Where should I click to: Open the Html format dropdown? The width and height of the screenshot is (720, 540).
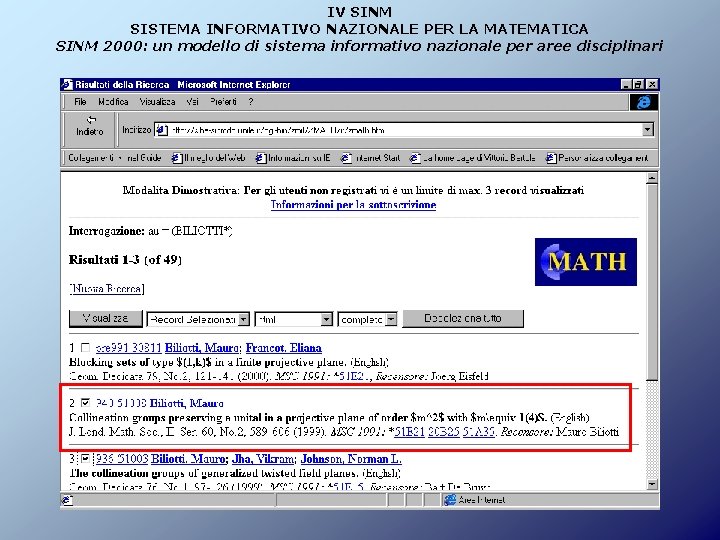tap(293, 319)
